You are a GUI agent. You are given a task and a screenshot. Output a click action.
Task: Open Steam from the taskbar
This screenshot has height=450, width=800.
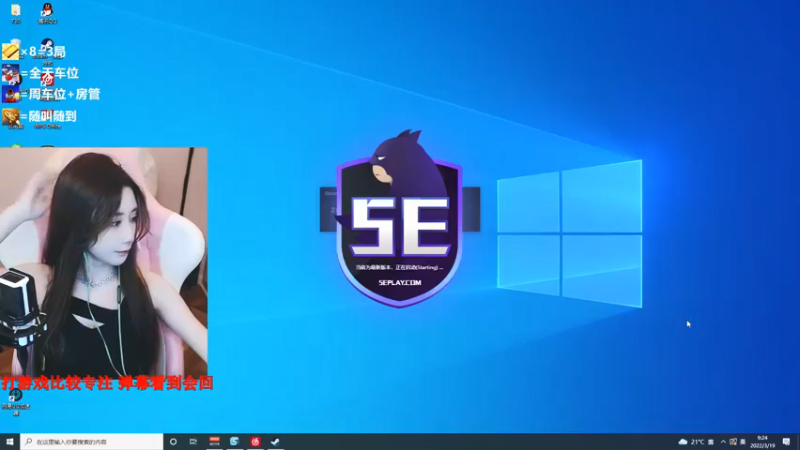pyautogui.click(x=275, y=442)
